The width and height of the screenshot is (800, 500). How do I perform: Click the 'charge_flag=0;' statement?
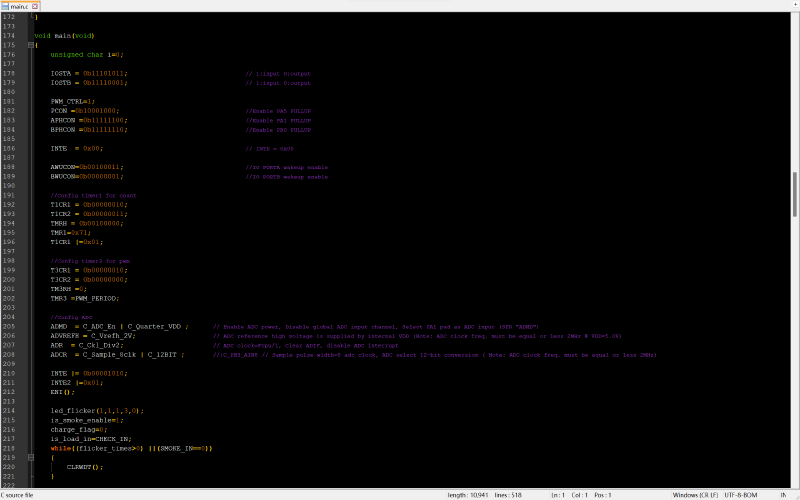tap(79, 430)
